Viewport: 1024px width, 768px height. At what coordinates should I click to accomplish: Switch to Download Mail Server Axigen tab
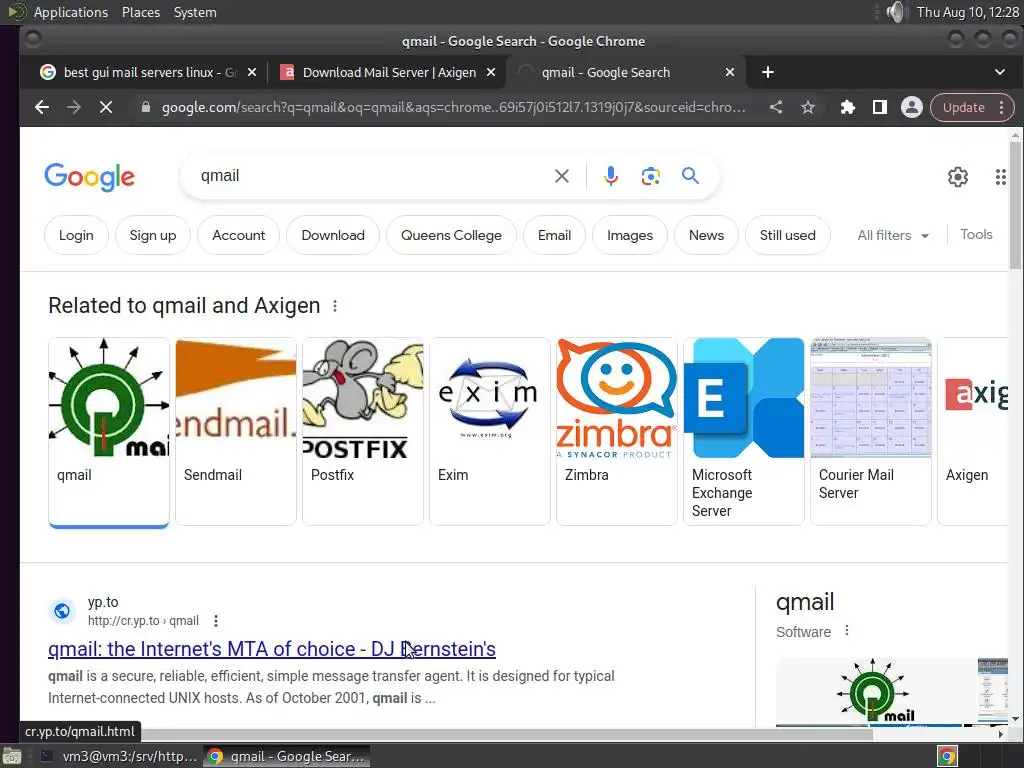pyautogui.click(x=388, y=72)
